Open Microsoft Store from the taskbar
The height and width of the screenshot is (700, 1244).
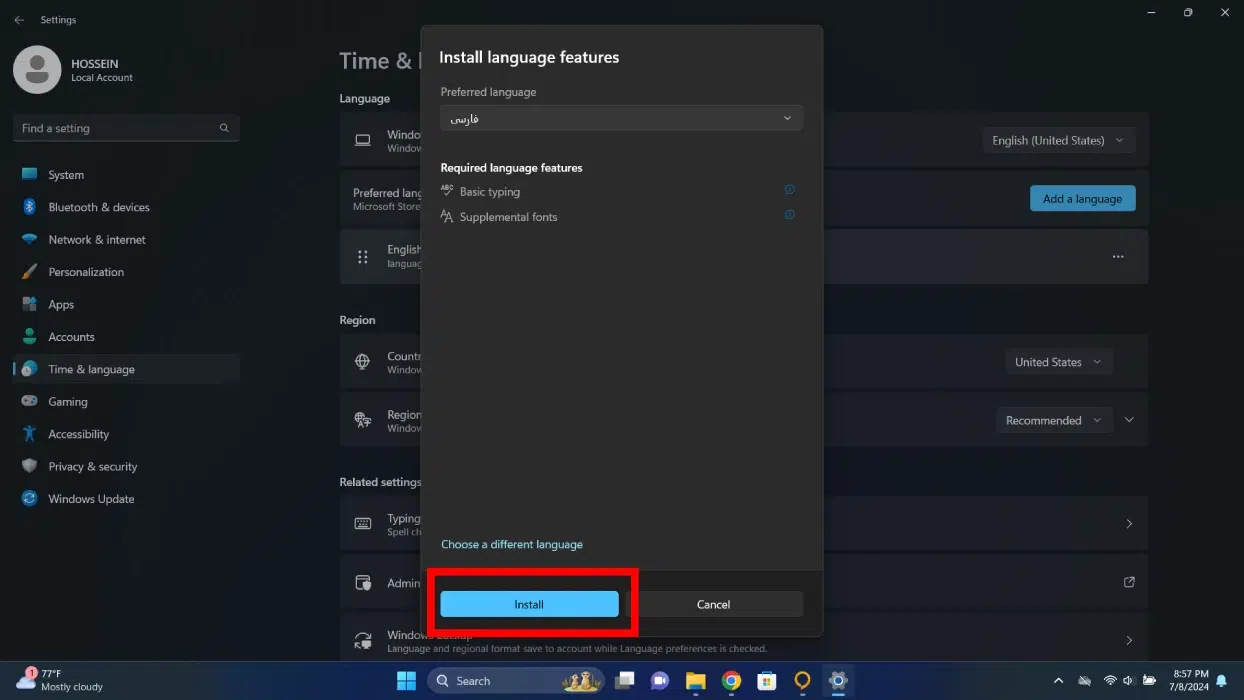coord(766,681)
